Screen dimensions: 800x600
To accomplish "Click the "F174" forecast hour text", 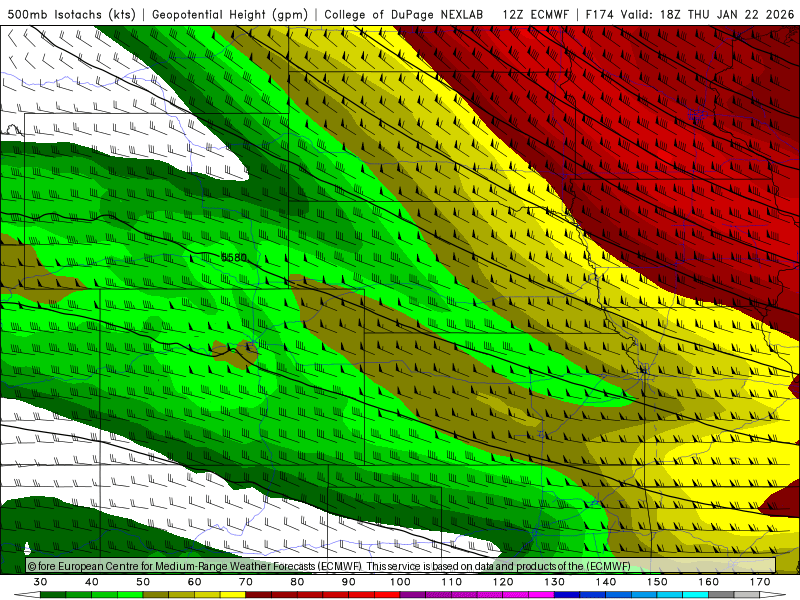I will point(599,14).
